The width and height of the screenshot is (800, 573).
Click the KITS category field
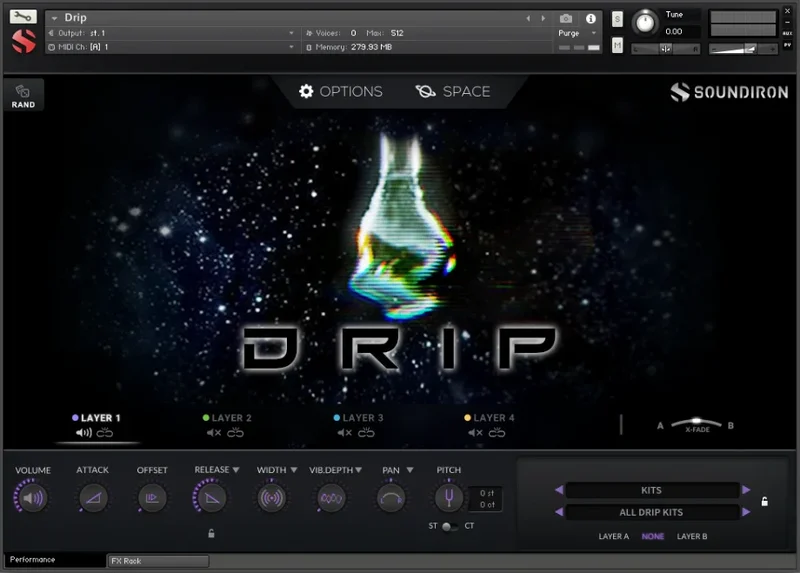tap(652, 490)
